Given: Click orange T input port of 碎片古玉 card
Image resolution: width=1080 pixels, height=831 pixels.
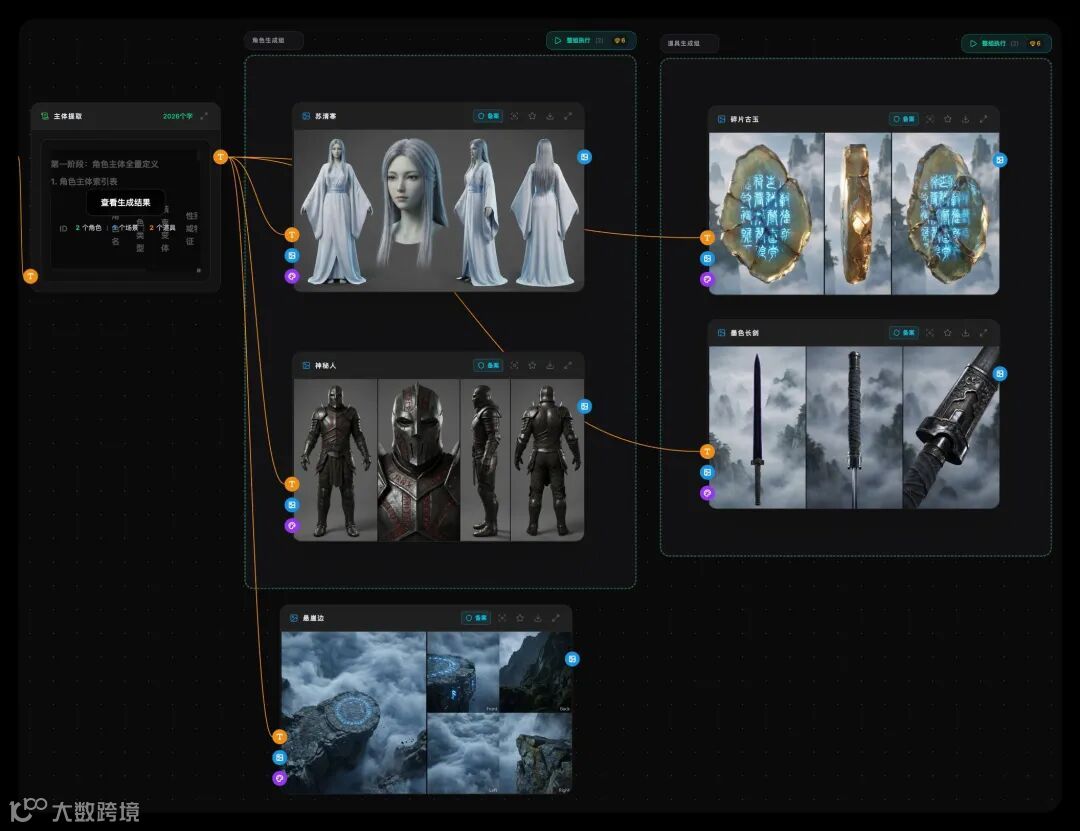Looking at the screenshot, I should pos(707,238).
